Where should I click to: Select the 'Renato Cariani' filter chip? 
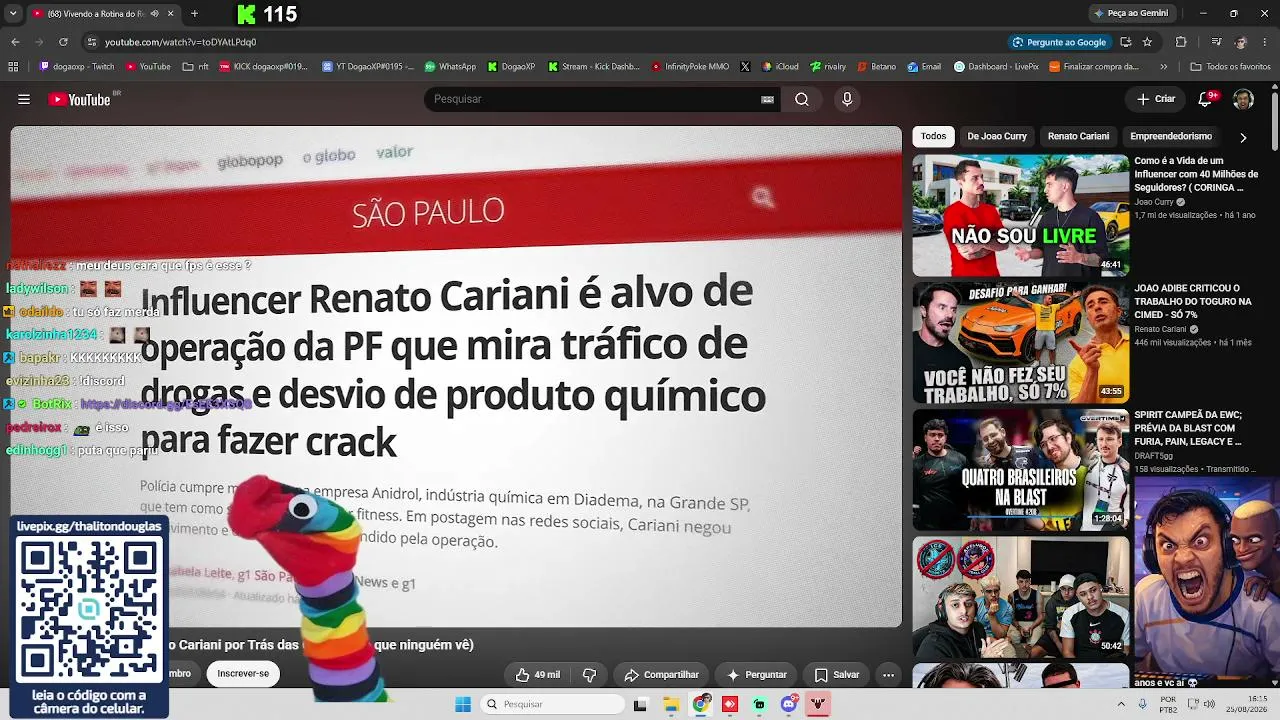1078,136
